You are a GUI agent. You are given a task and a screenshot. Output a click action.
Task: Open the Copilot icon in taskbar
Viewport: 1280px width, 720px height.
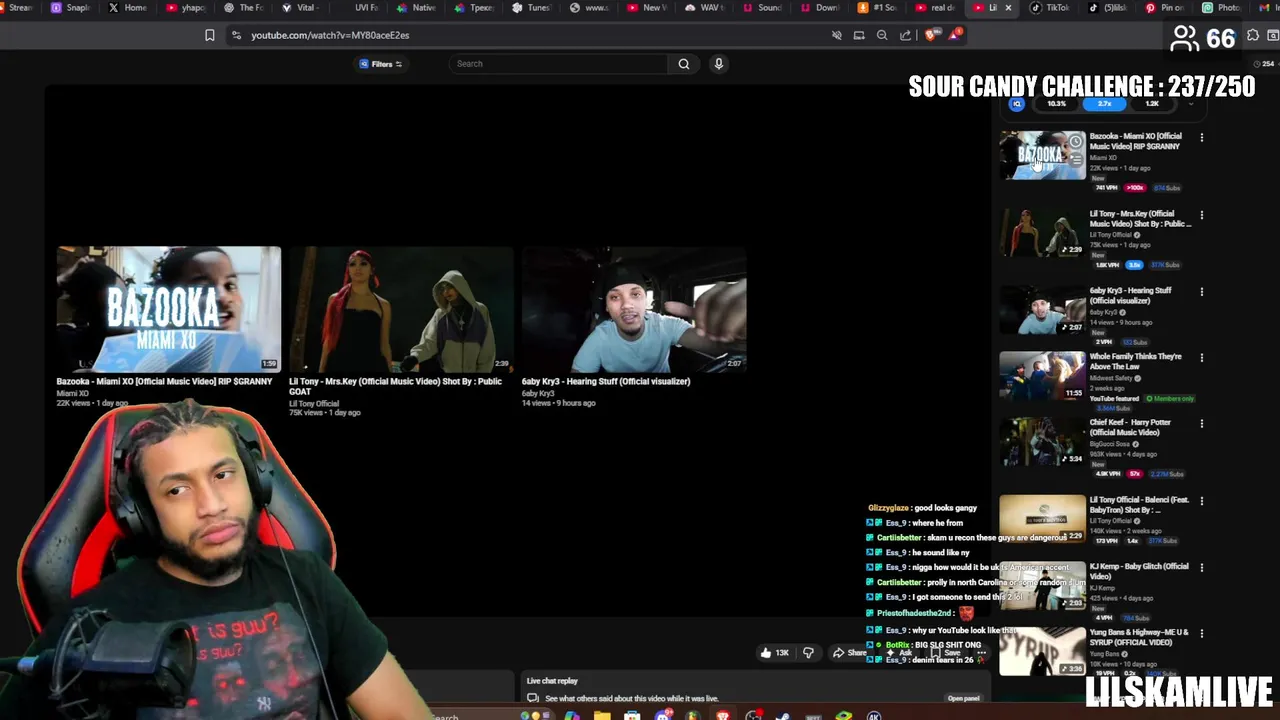pyautogui.click(x=572, y=716)
